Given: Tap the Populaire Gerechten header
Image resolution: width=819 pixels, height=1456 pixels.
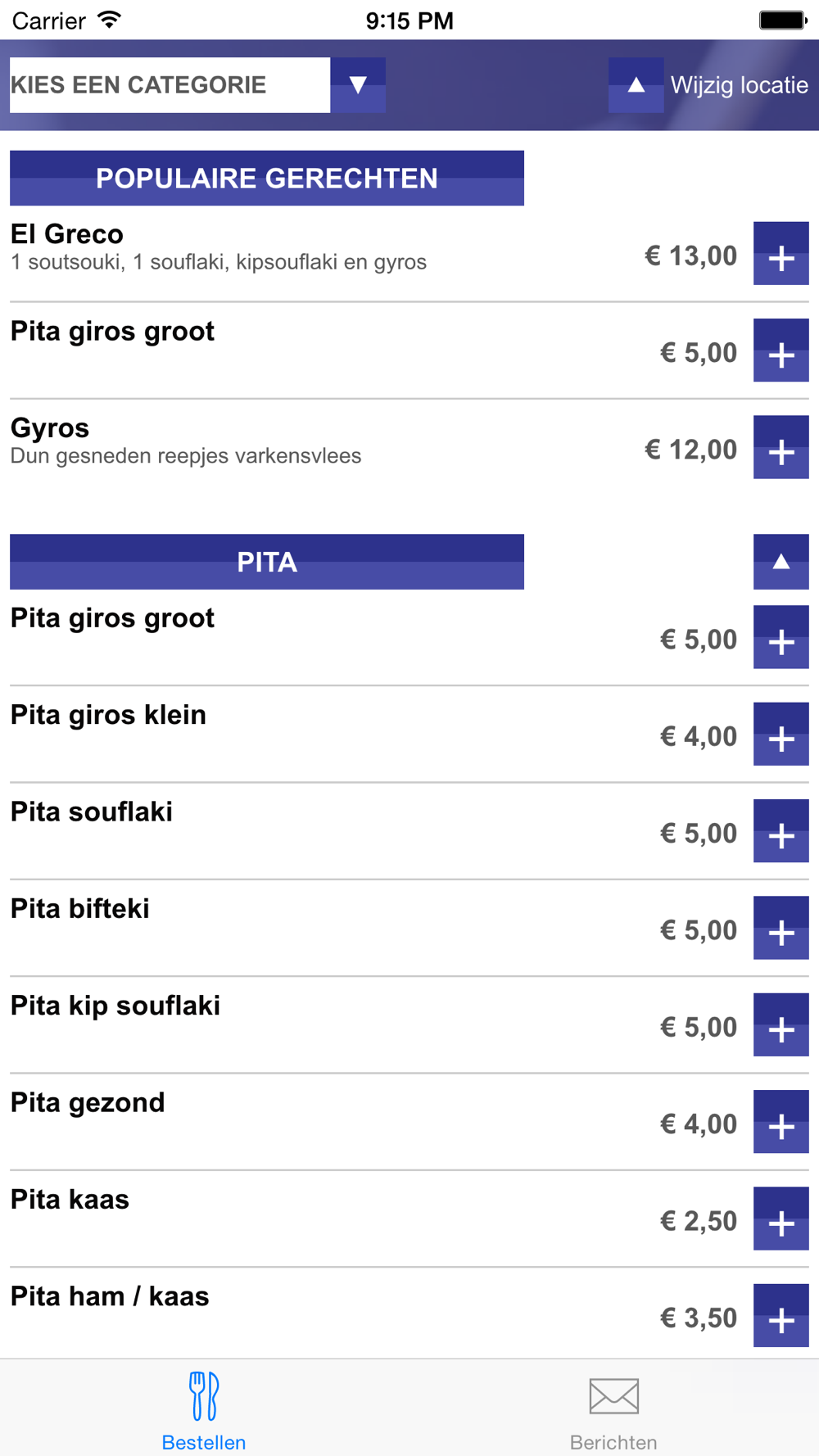Looking at the screenshot, I should (267, 178).
